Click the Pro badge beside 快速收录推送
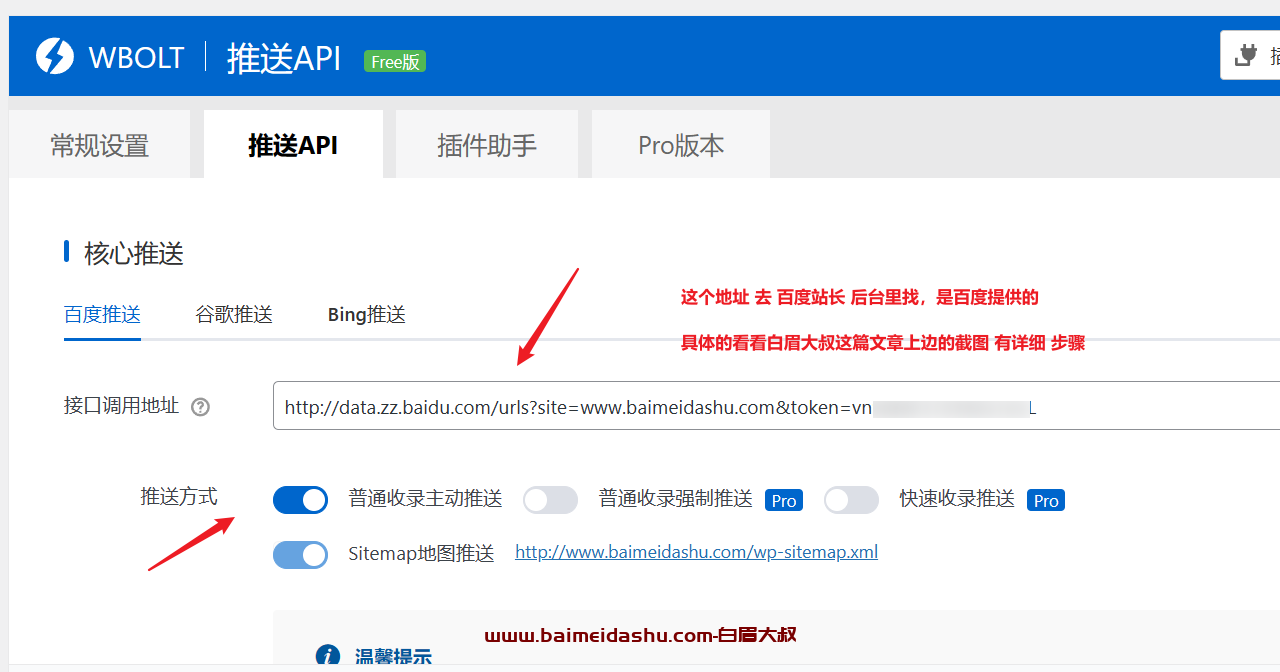Screen dimensions: 1280x672 tap(1046, 500)
